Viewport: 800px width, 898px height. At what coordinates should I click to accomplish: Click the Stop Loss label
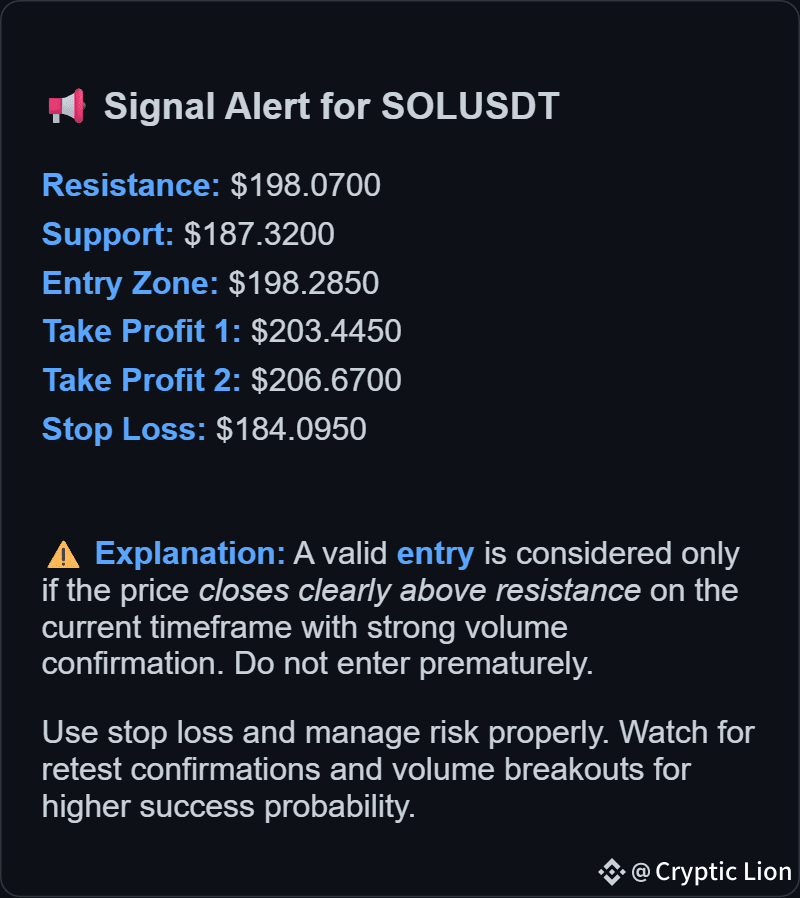click(x=124, y=429)
